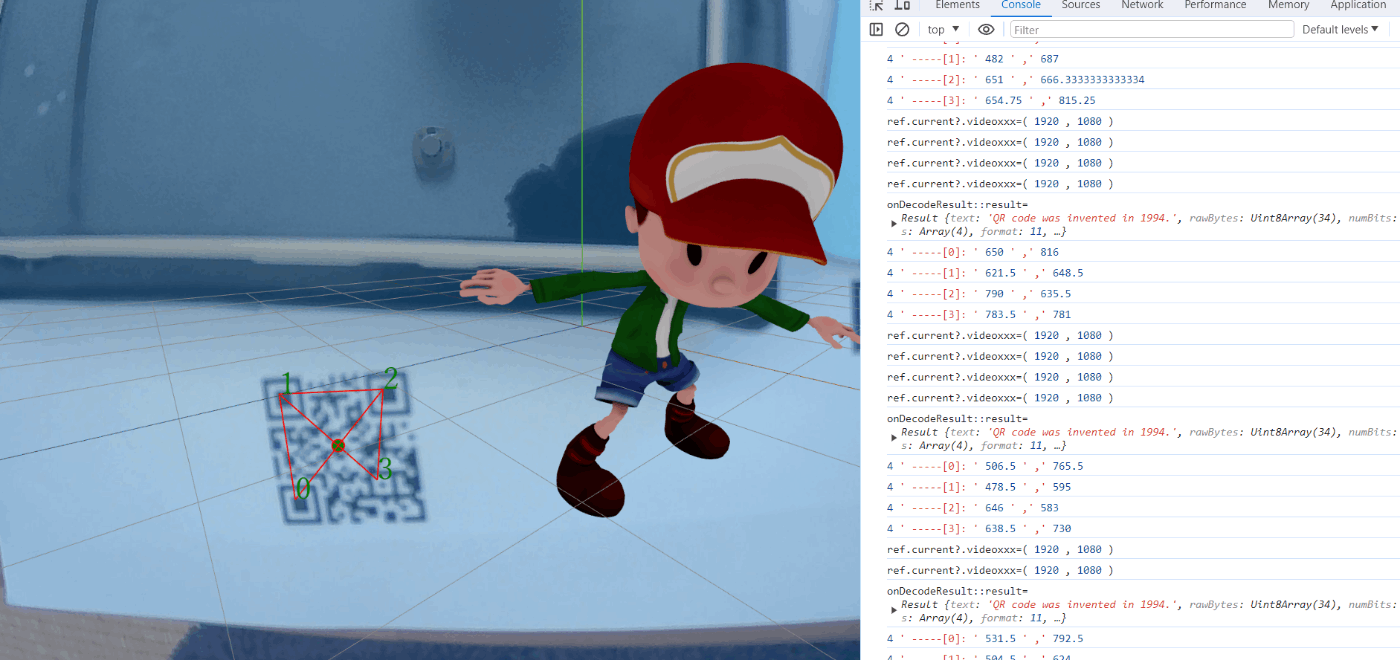
Task: Switch to the Elements tab
Action: (x=957, y=5)
